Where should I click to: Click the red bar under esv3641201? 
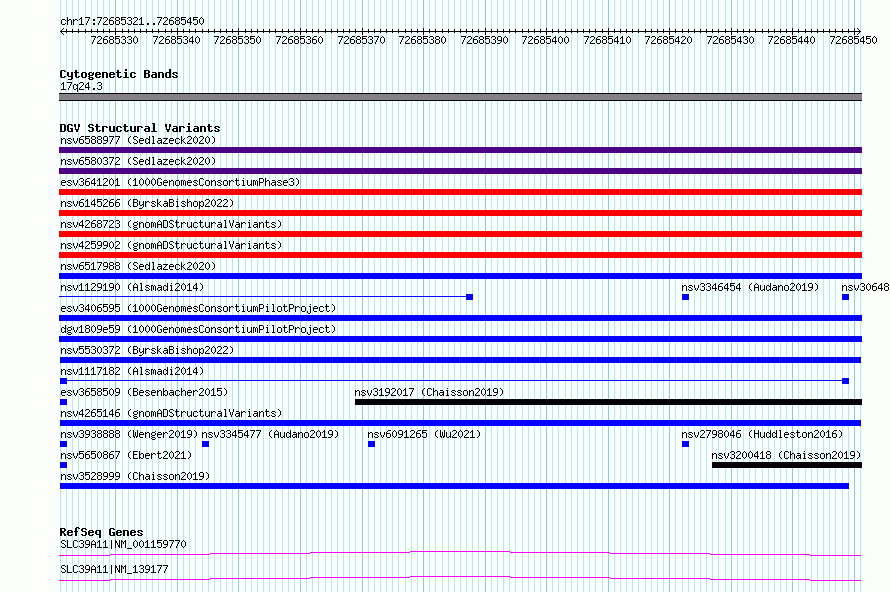point(460,192)
